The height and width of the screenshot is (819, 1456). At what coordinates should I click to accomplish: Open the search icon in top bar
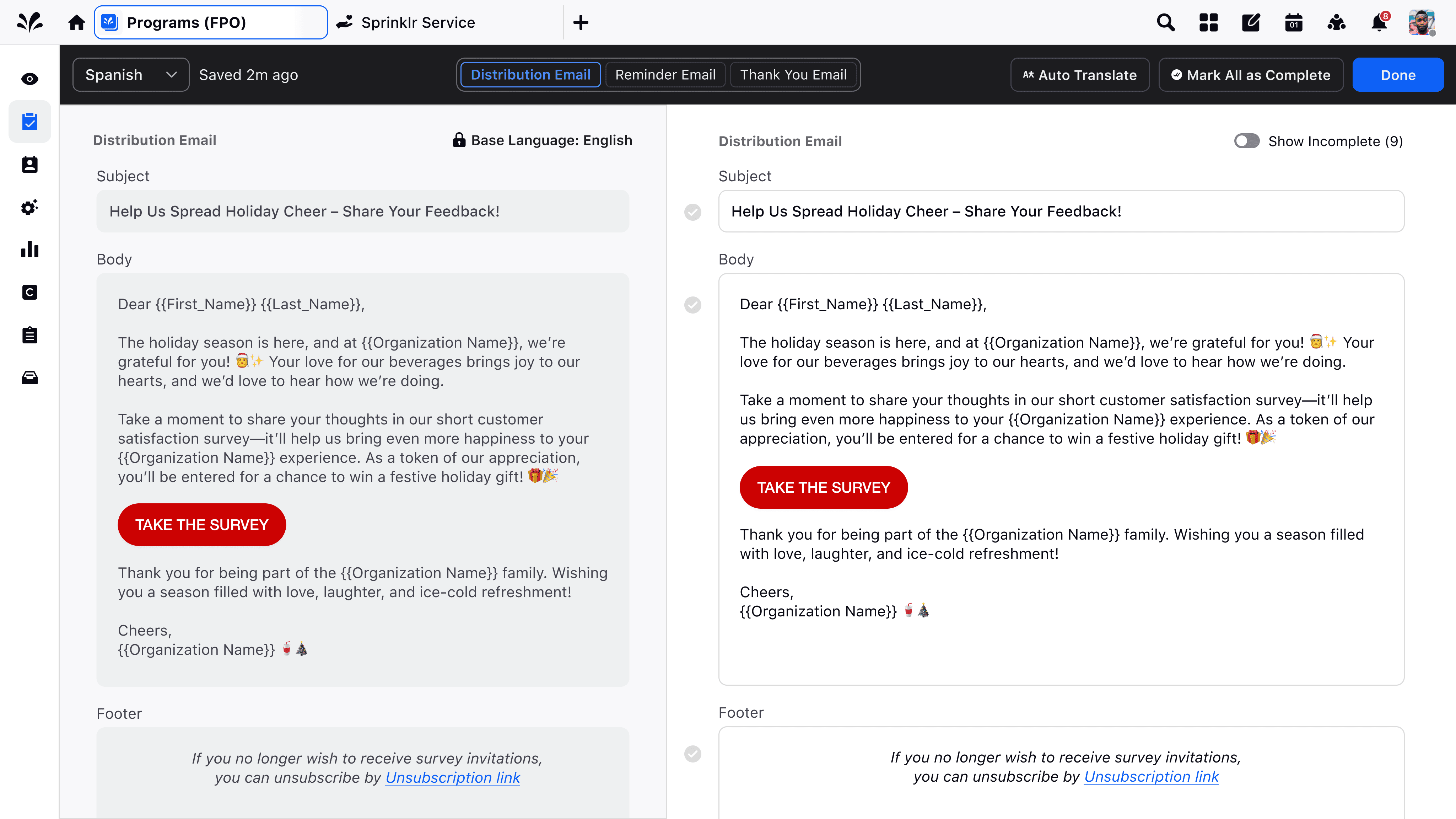coord(1165,23)
